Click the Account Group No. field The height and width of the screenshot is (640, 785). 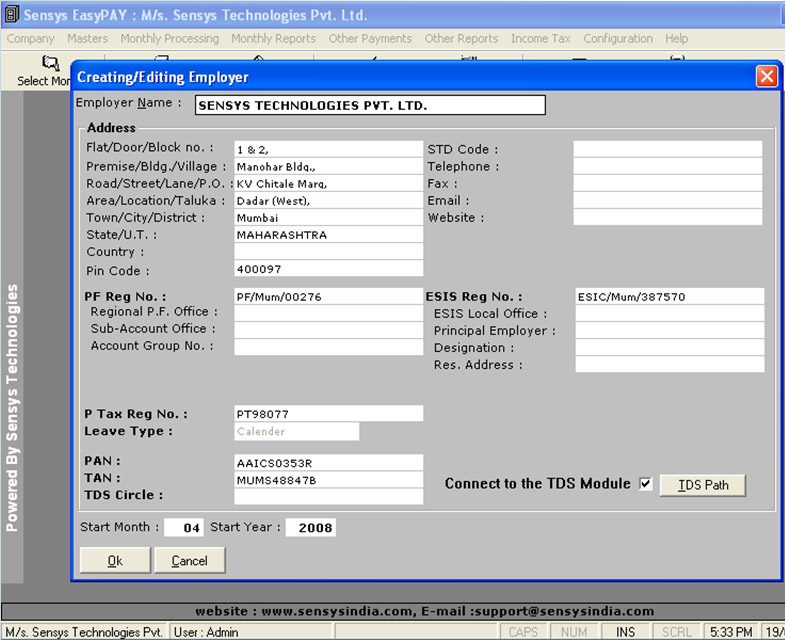[x=328, y=347]
